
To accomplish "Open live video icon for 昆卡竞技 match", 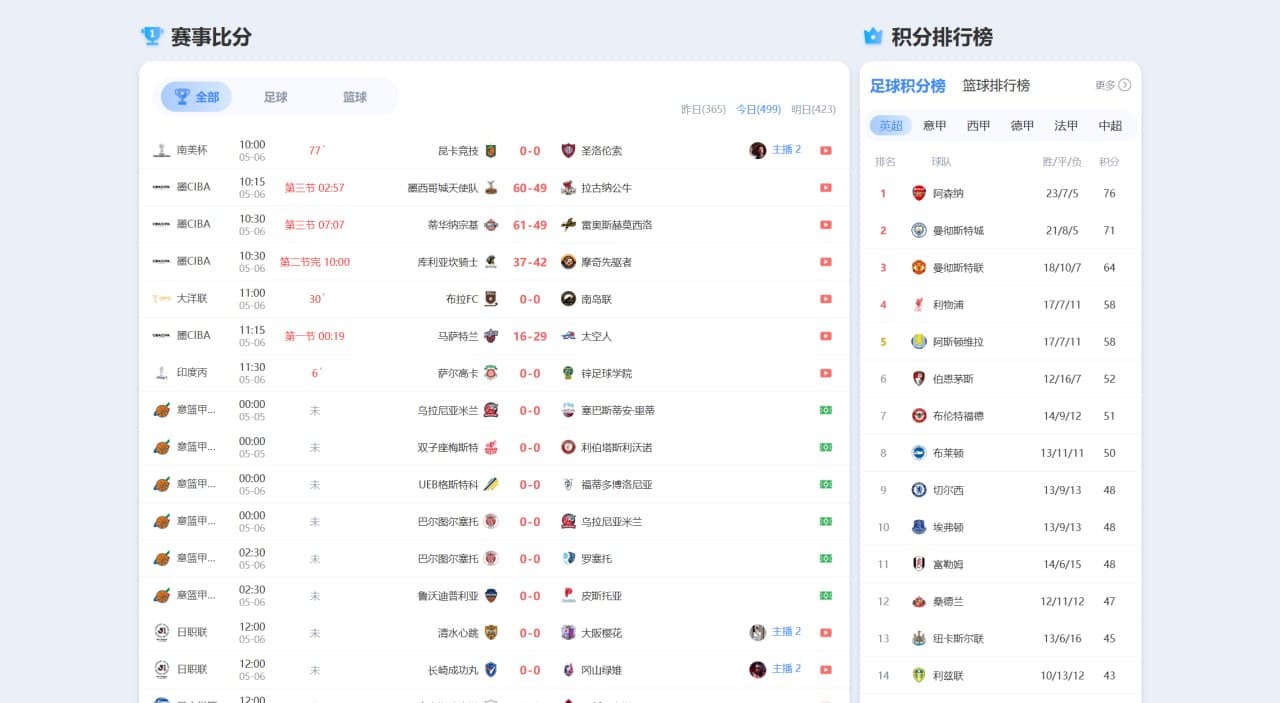I will point(826,151).
